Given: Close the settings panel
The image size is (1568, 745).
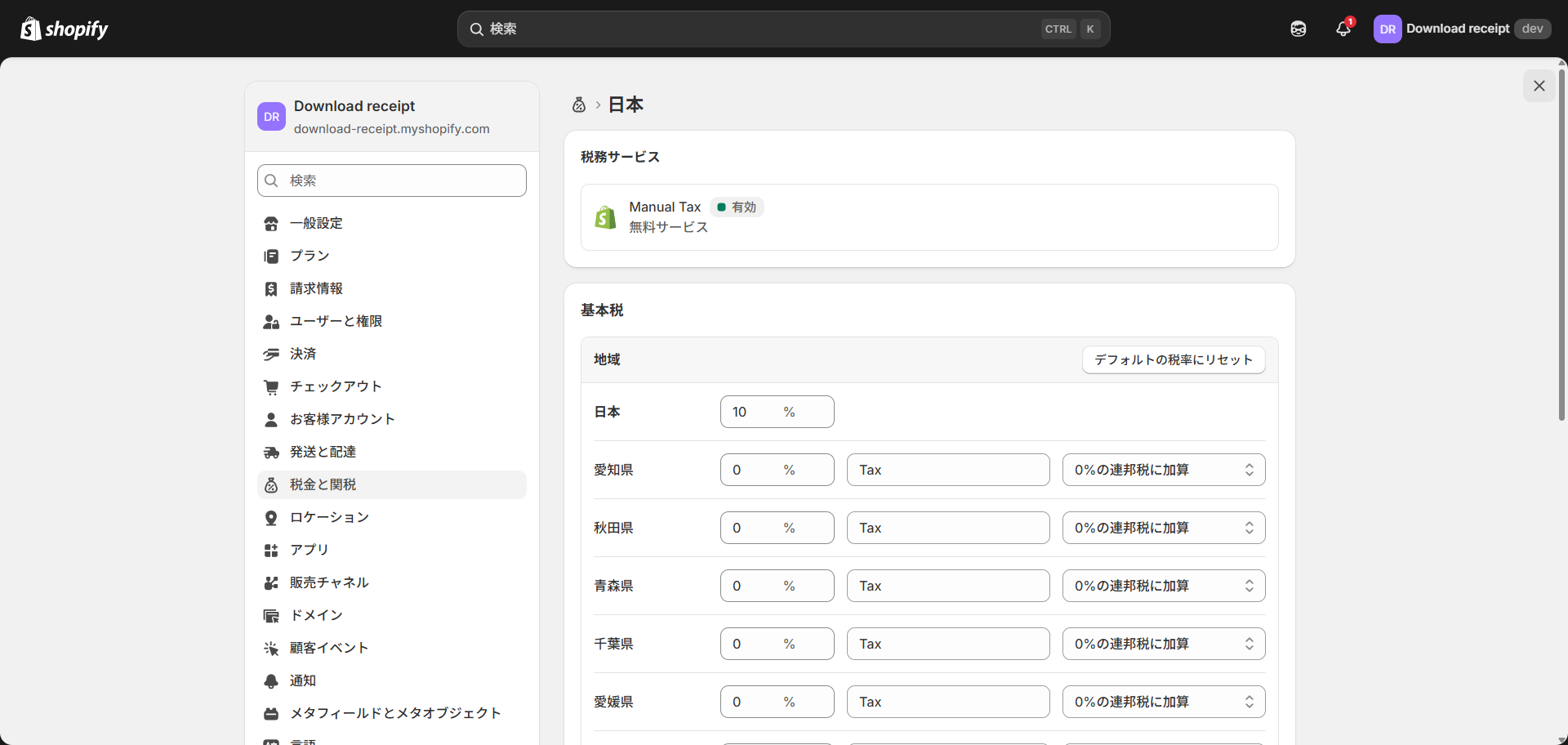Looking at the screenshot, I should point(1539,86).
